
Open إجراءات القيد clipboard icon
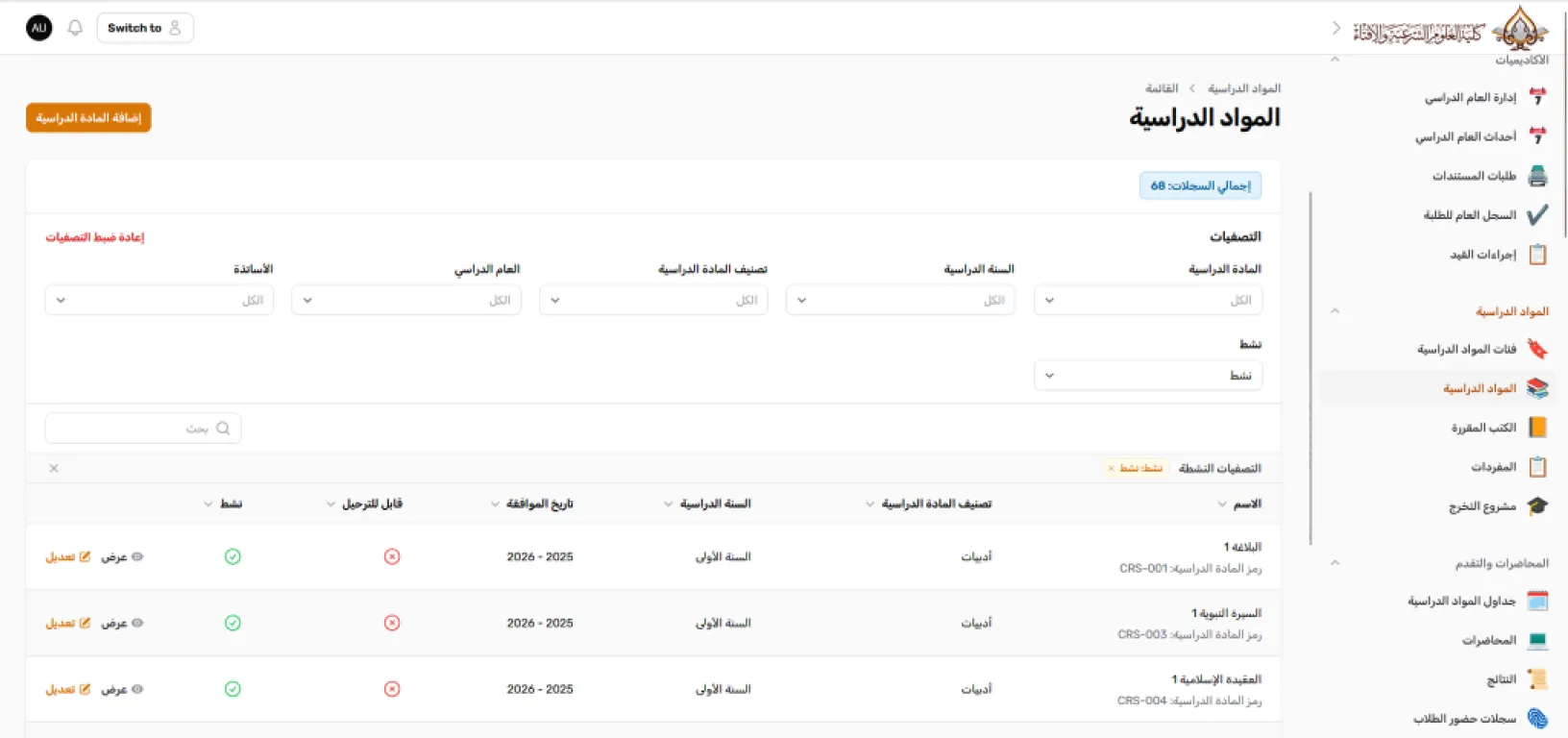point(1537,255)
